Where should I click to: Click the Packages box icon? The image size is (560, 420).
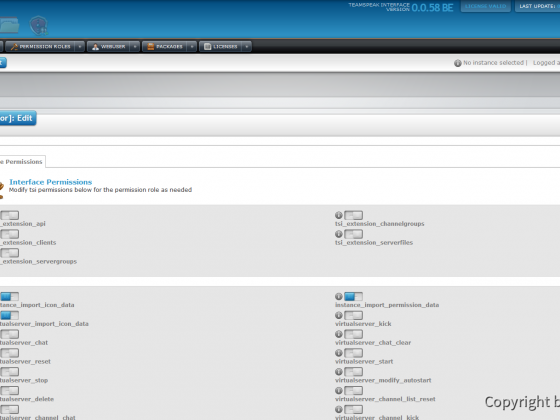pos(151,46)
